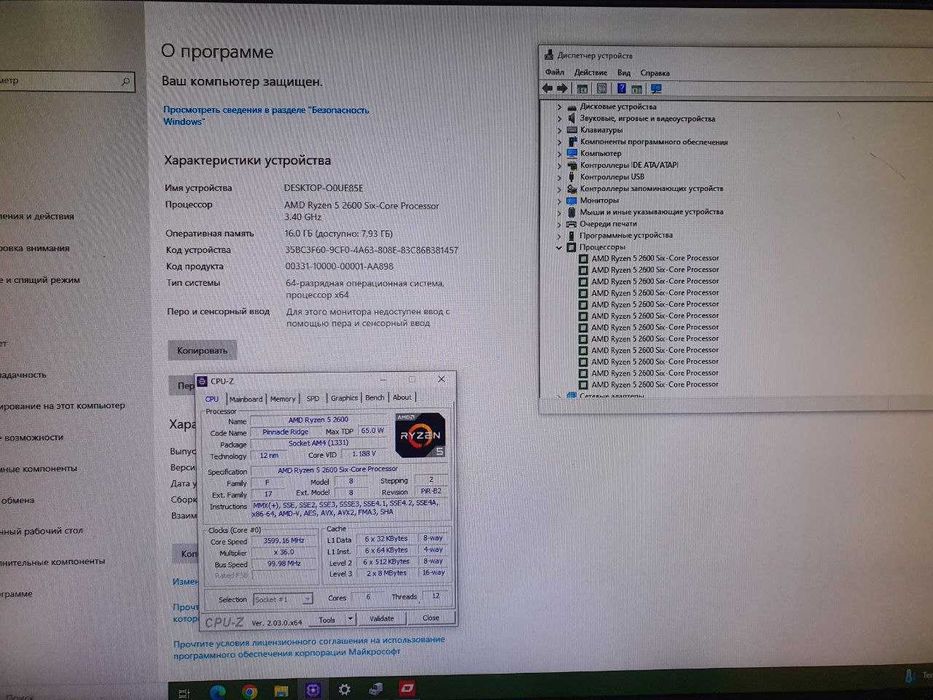933x700 pixels.
Task: Click the blue Help icon in Device Manager toolbar
Action: click(621, 89)
